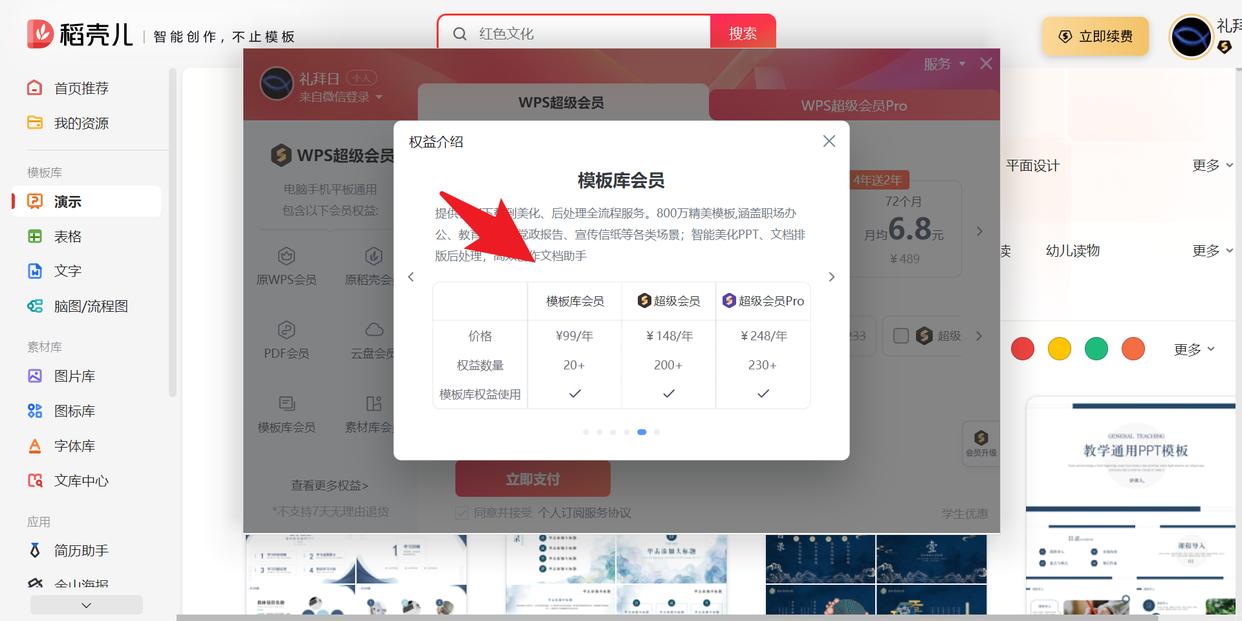Open 查看更多权益 link
1242x621 pixels.
tap(330, 485)
